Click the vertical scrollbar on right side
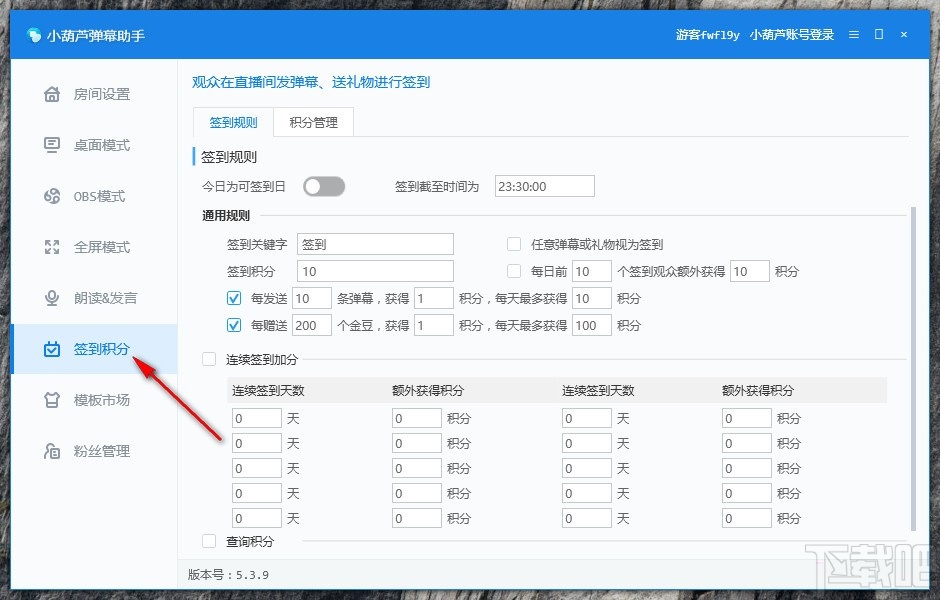Image resolution: width=940 pixels, height=600 pixels. coord(912,370)
